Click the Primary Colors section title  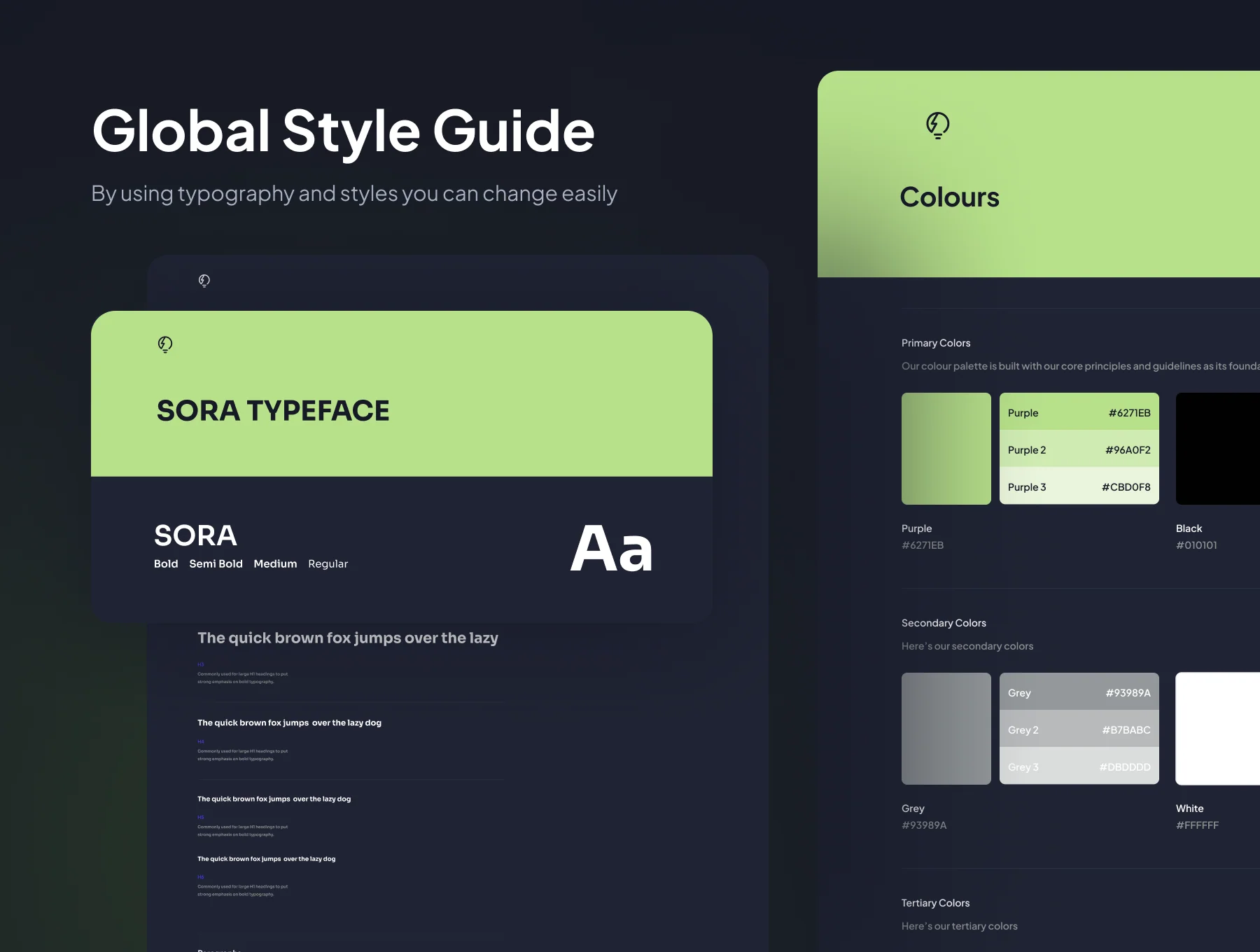936,343
